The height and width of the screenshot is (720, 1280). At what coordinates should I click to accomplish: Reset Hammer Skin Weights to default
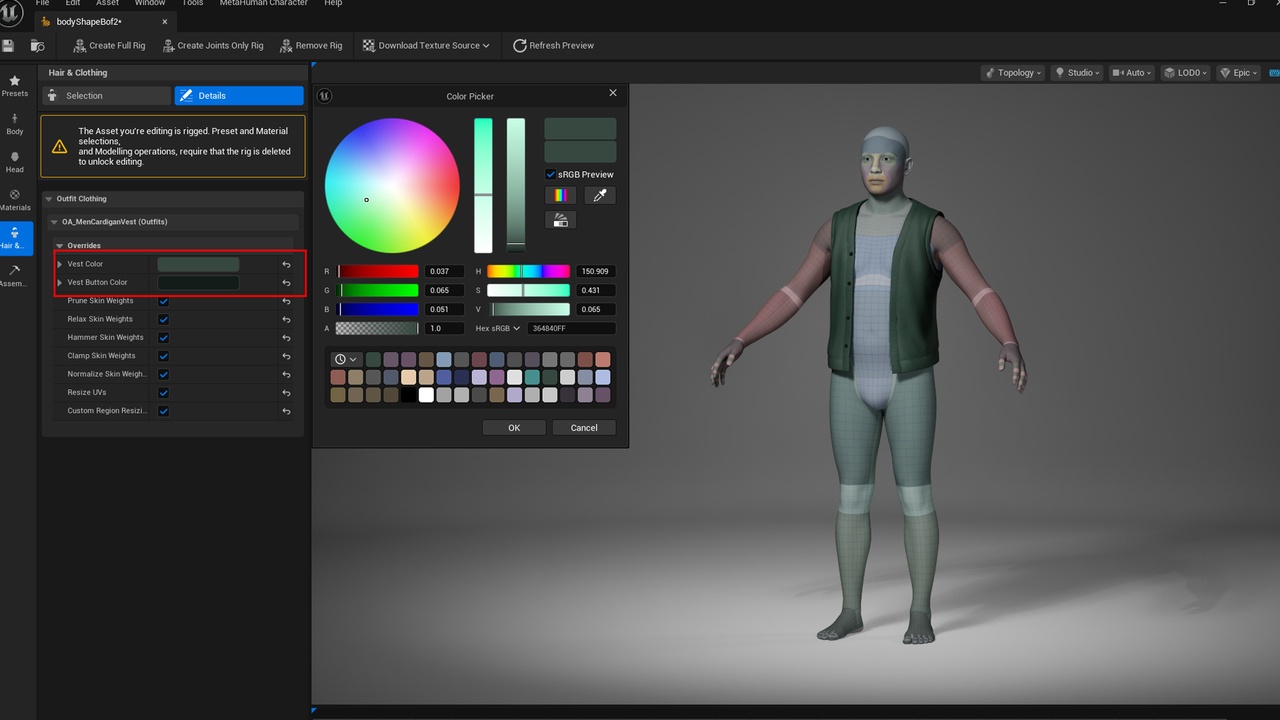click(x=286, y=338)
